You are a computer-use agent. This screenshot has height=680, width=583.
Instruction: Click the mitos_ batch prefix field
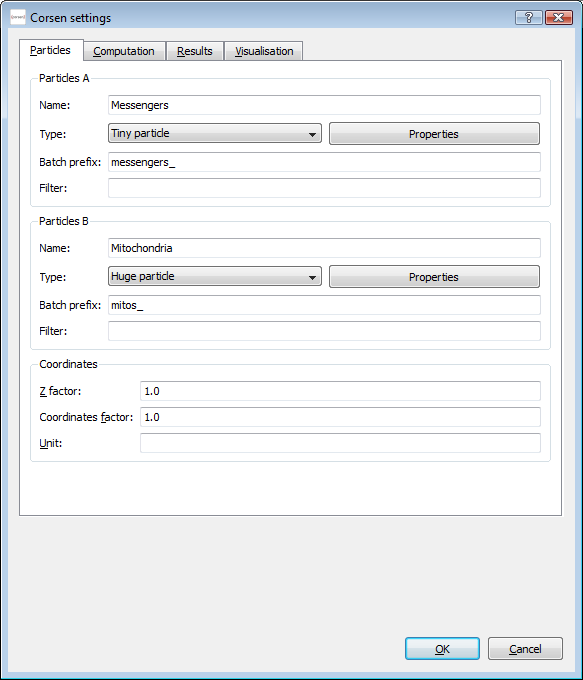tap(324, 305)
